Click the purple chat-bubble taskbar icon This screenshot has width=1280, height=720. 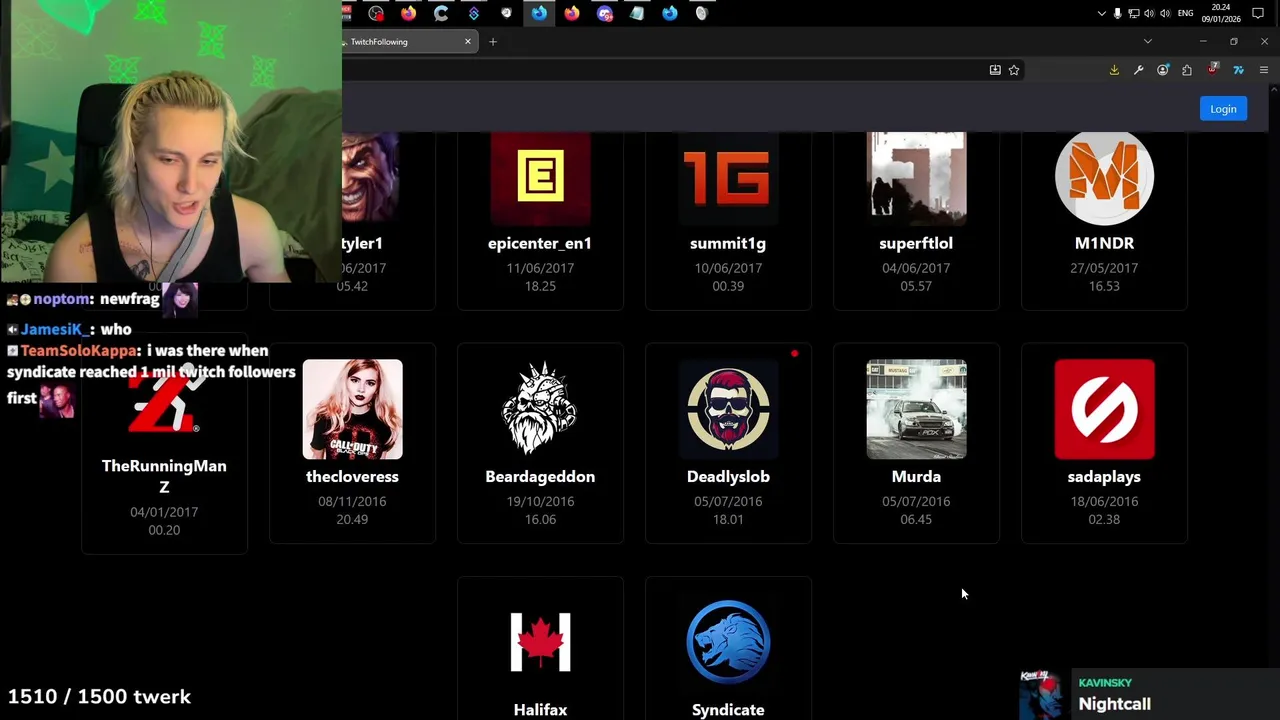(604, 13)
